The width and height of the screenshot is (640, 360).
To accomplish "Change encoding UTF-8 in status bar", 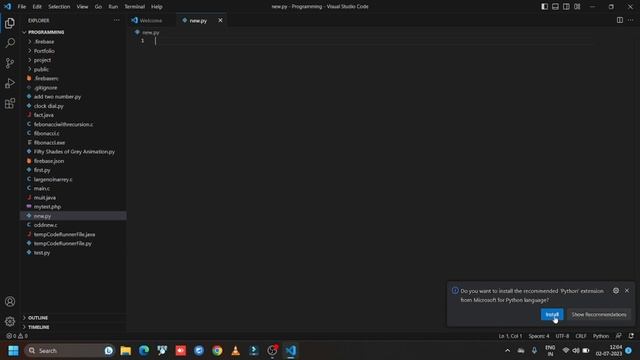I will [x=562, y=336].
